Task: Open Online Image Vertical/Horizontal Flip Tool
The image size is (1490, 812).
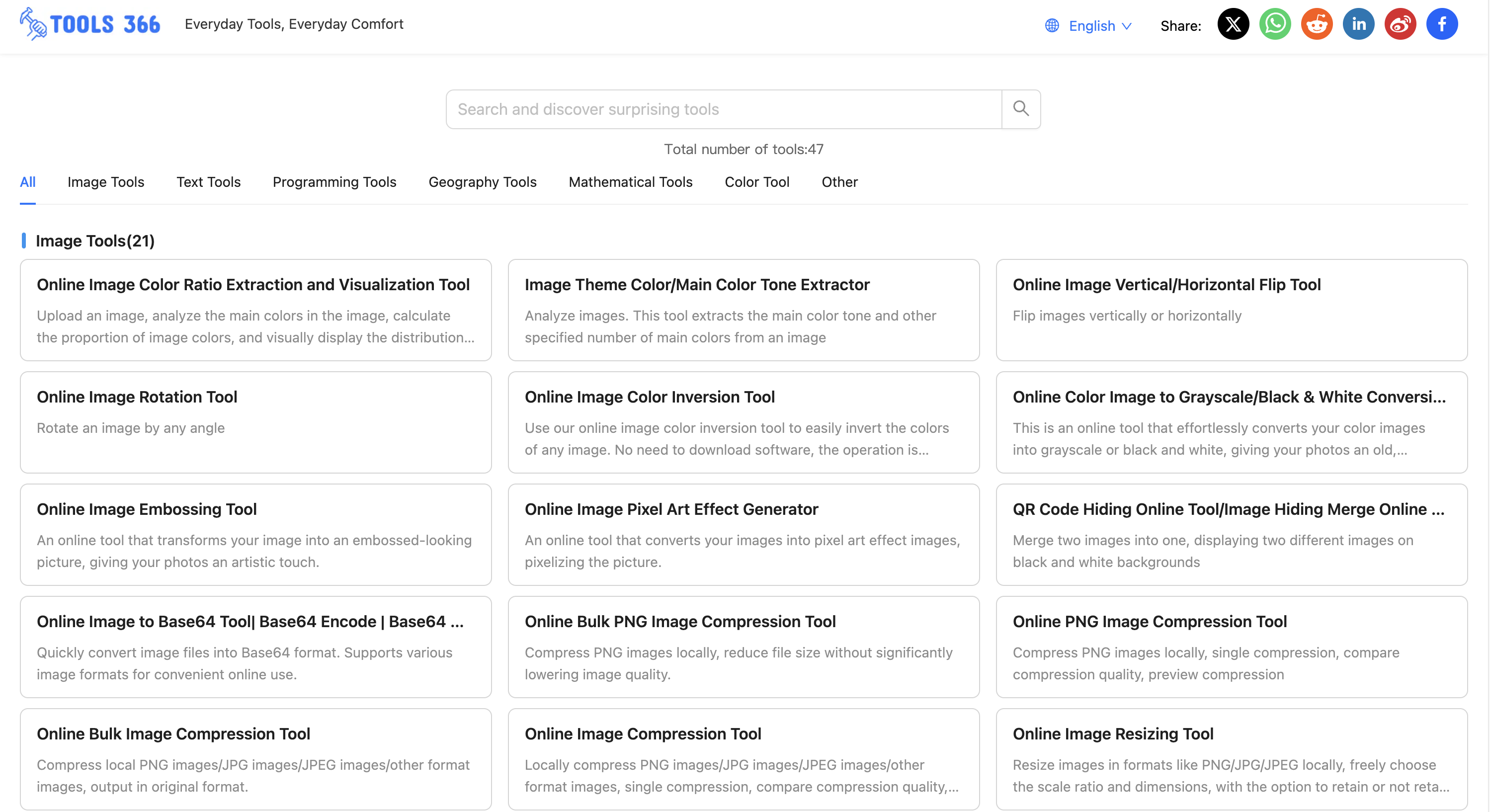Action: pyautogui.click(x=1232, y=310)
